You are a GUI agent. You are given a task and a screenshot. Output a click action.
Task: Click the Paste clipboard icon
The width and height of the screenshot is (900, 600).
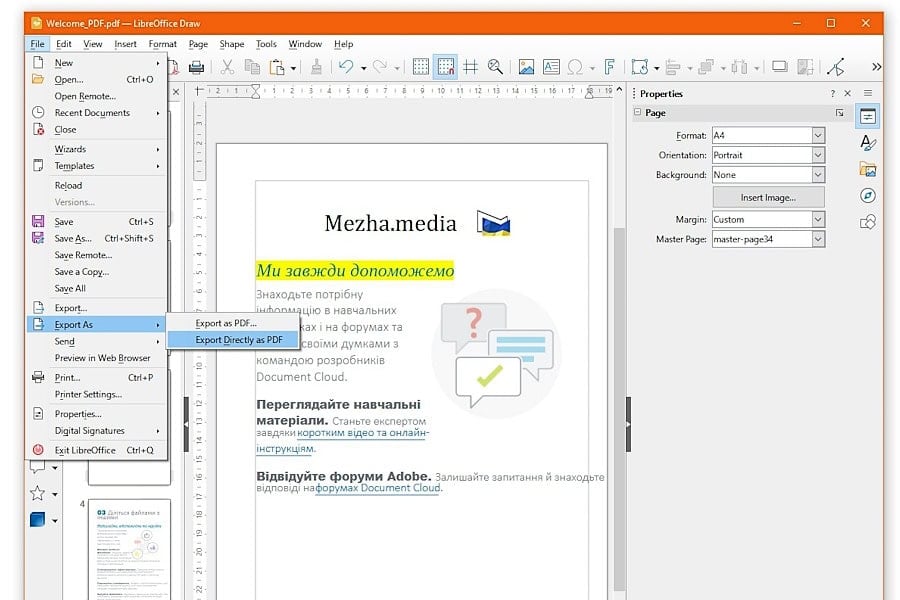pyautogui.click(x=277, y=67)
